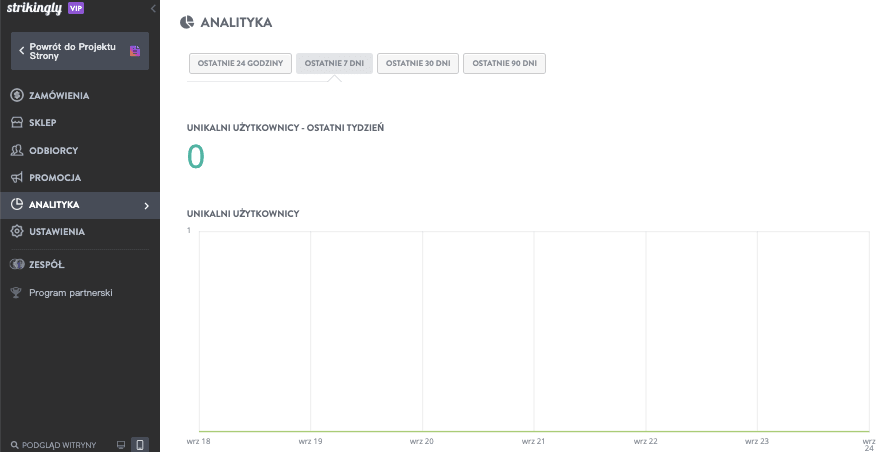The height and width of the screenshot is (452, 886).
Task: Click the wrz 19 axis label
Action: pos(310,441)
